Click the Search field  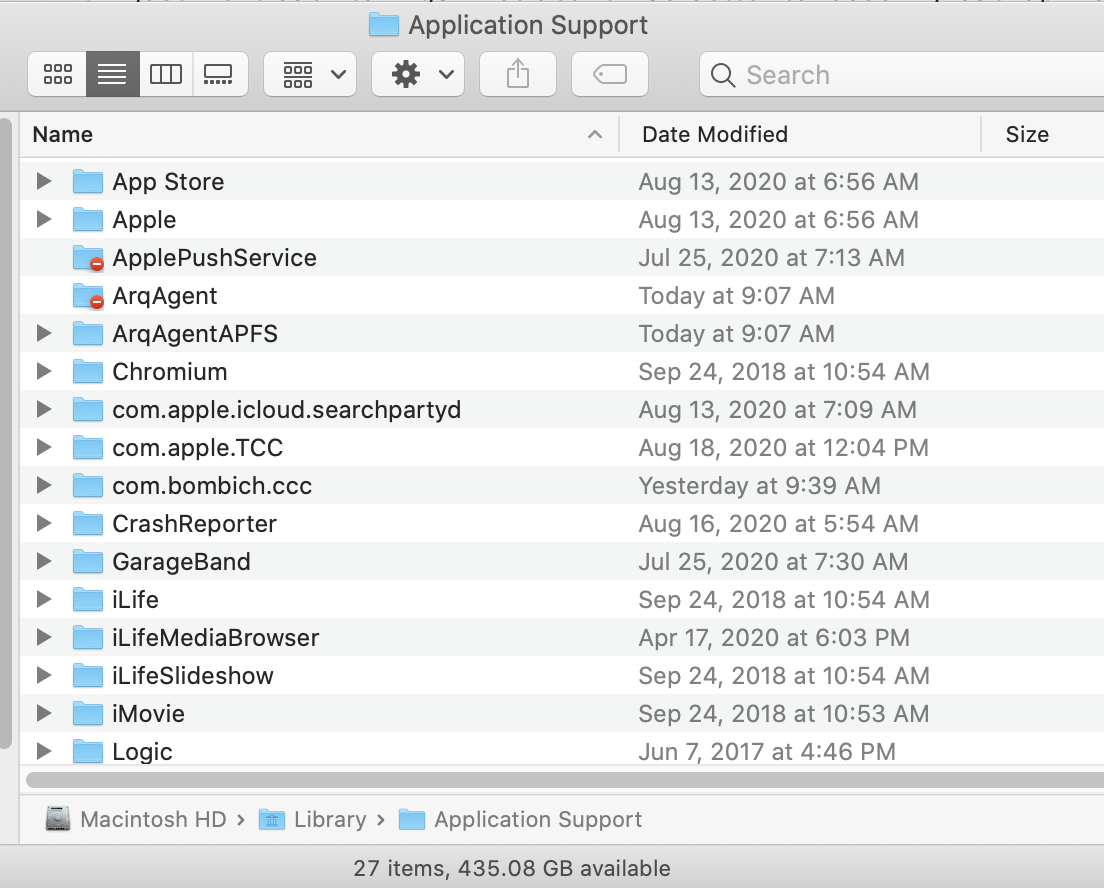click(x=900, y=75)
